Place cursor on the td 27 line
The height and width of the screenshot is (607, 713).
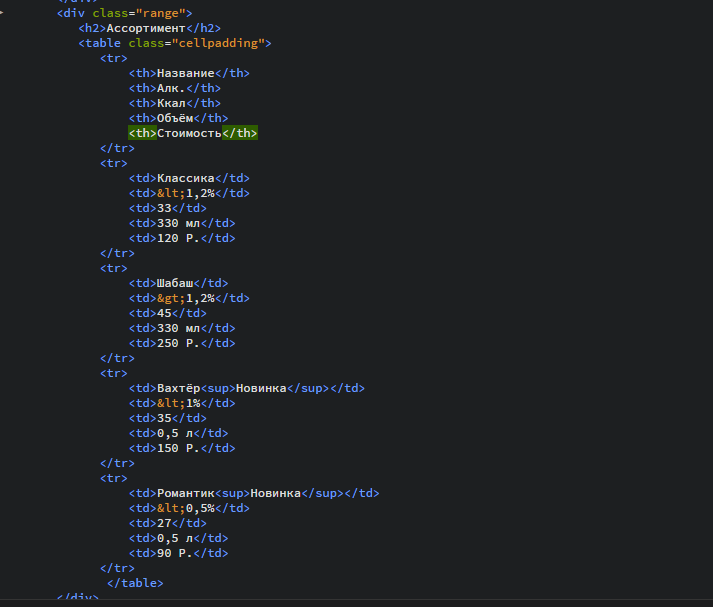(x=168, y=523)
